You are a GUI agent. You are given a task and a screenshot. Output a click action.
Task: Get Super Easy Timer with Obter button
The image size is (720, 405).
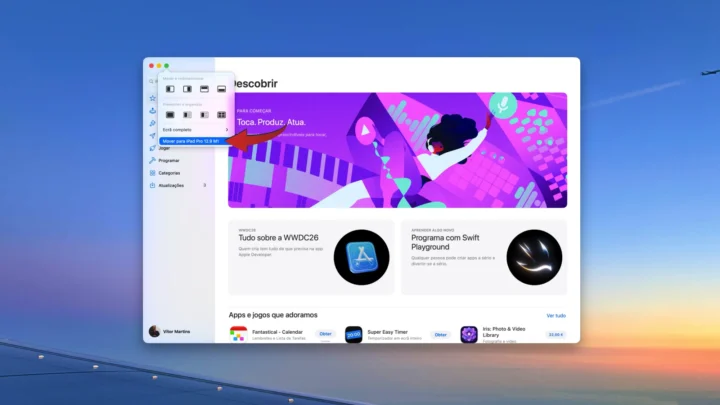[x=440, y=334]
